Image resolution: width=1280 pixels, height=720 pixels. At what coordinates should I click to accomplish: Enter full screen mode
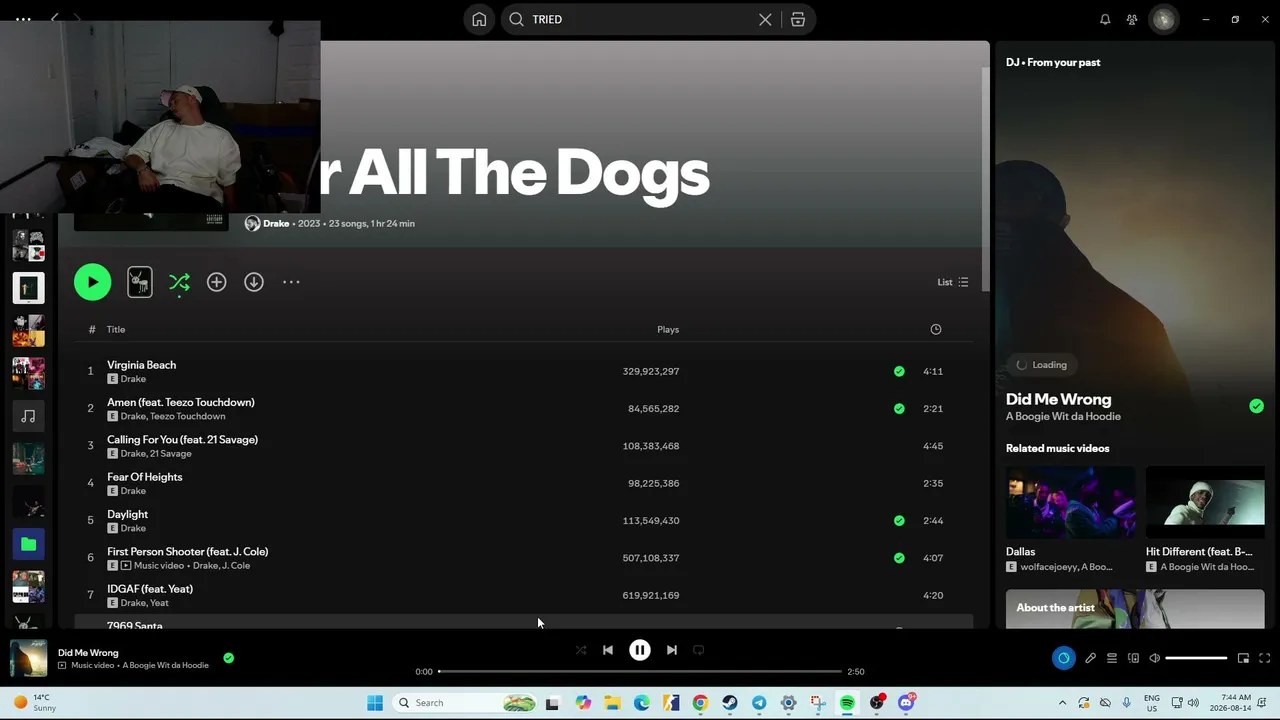tap(1264, 658)
